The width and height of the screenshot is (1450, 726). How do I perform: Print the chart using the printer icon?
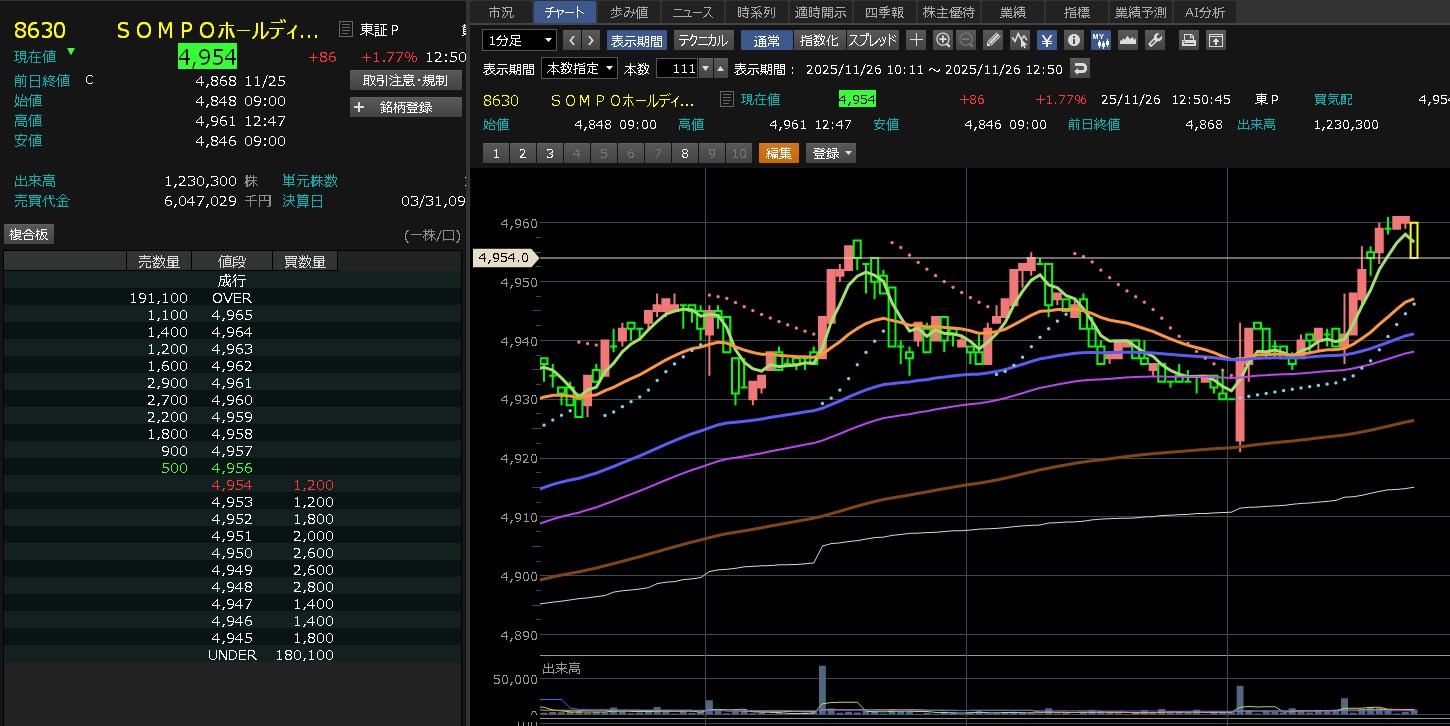tap(1188, 40)
